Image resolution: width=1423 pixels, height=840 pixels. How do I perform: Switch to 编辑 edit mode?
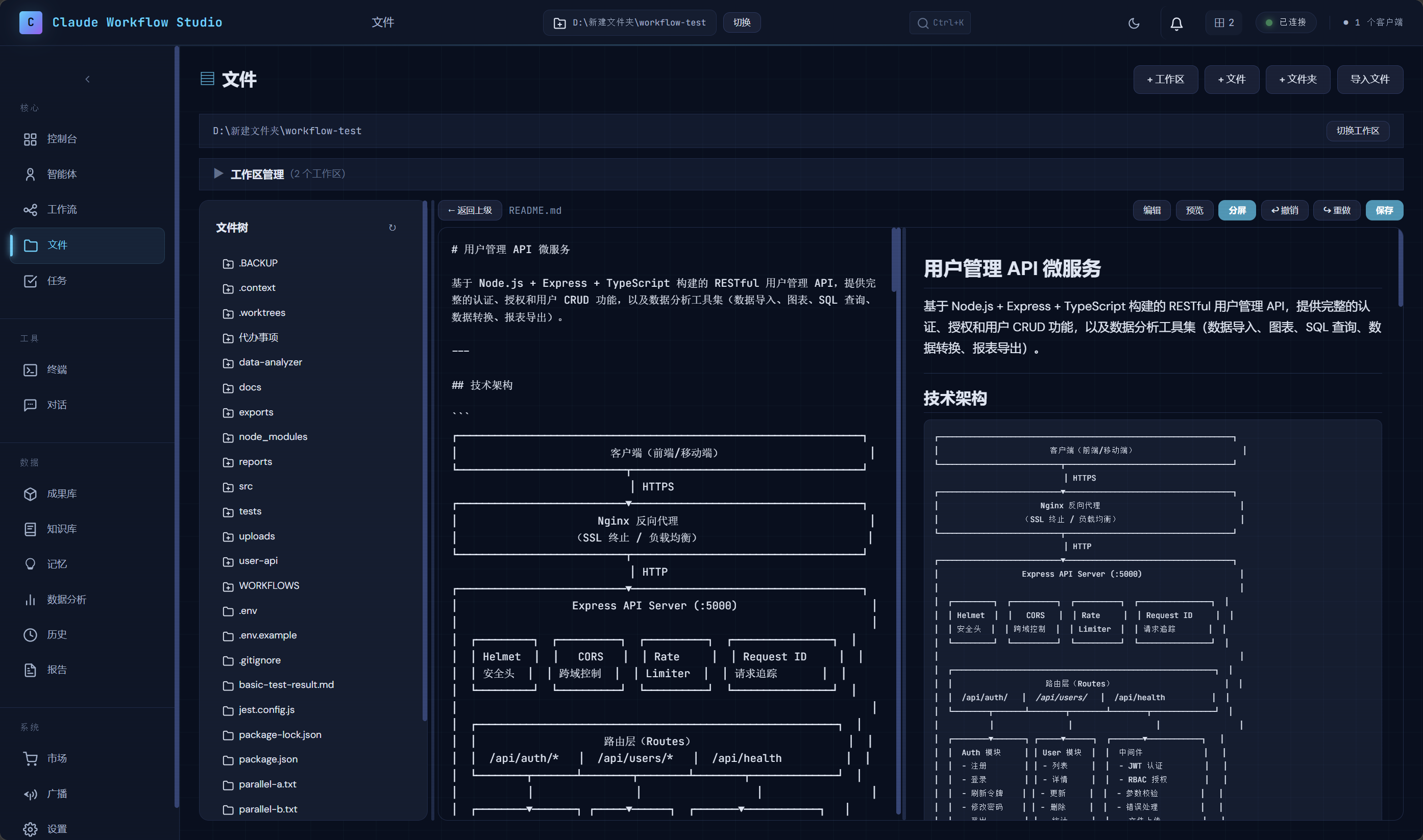click(1151, 211)
